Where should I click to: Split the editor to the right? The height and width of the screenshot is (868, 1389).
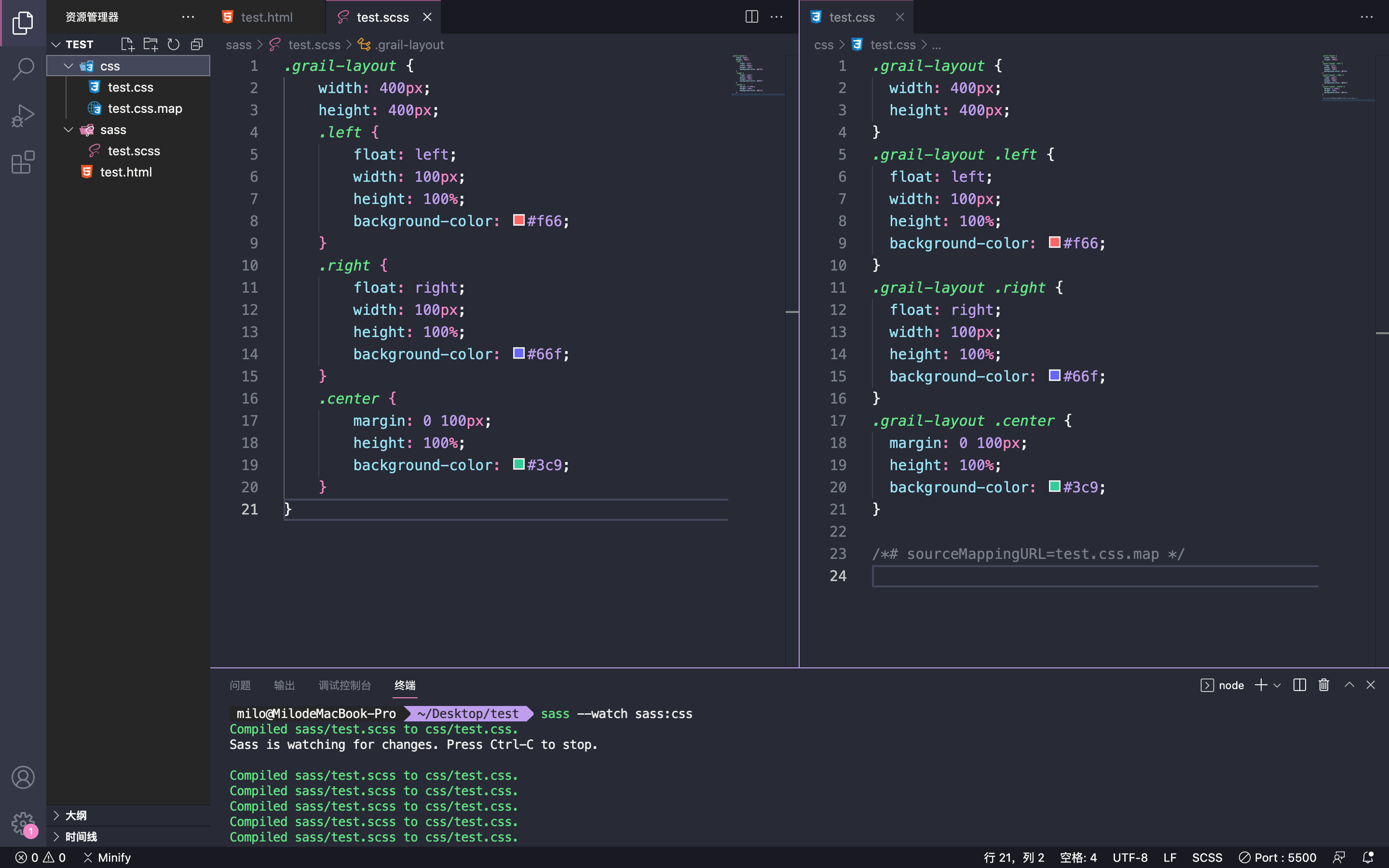tap(751, 17)
